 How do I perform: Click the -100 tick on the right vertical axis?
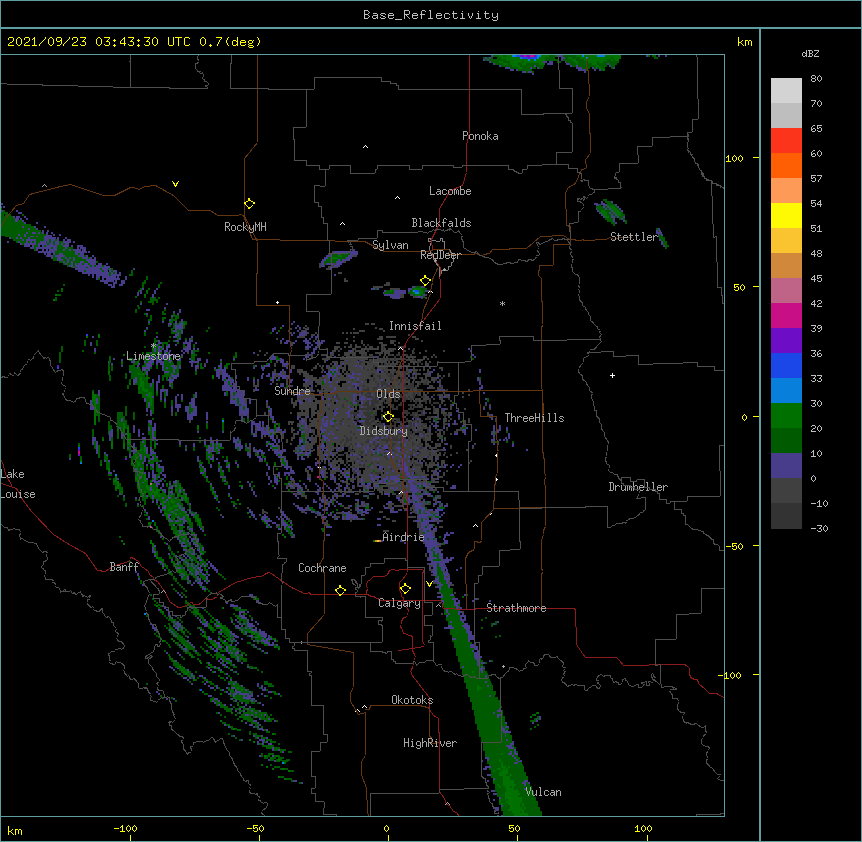point(731,675)
